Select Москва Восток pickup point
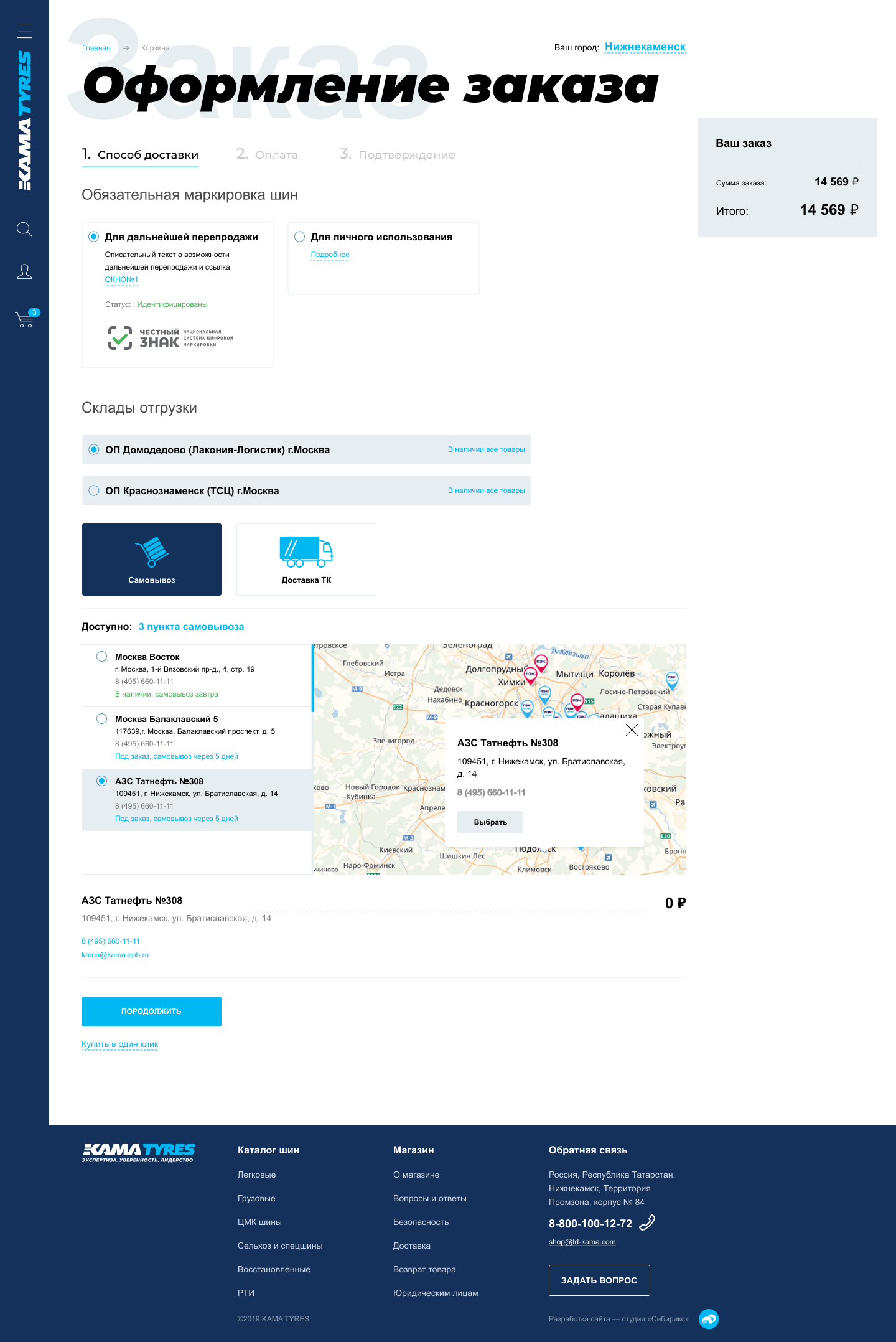 (x=102, y=657)
